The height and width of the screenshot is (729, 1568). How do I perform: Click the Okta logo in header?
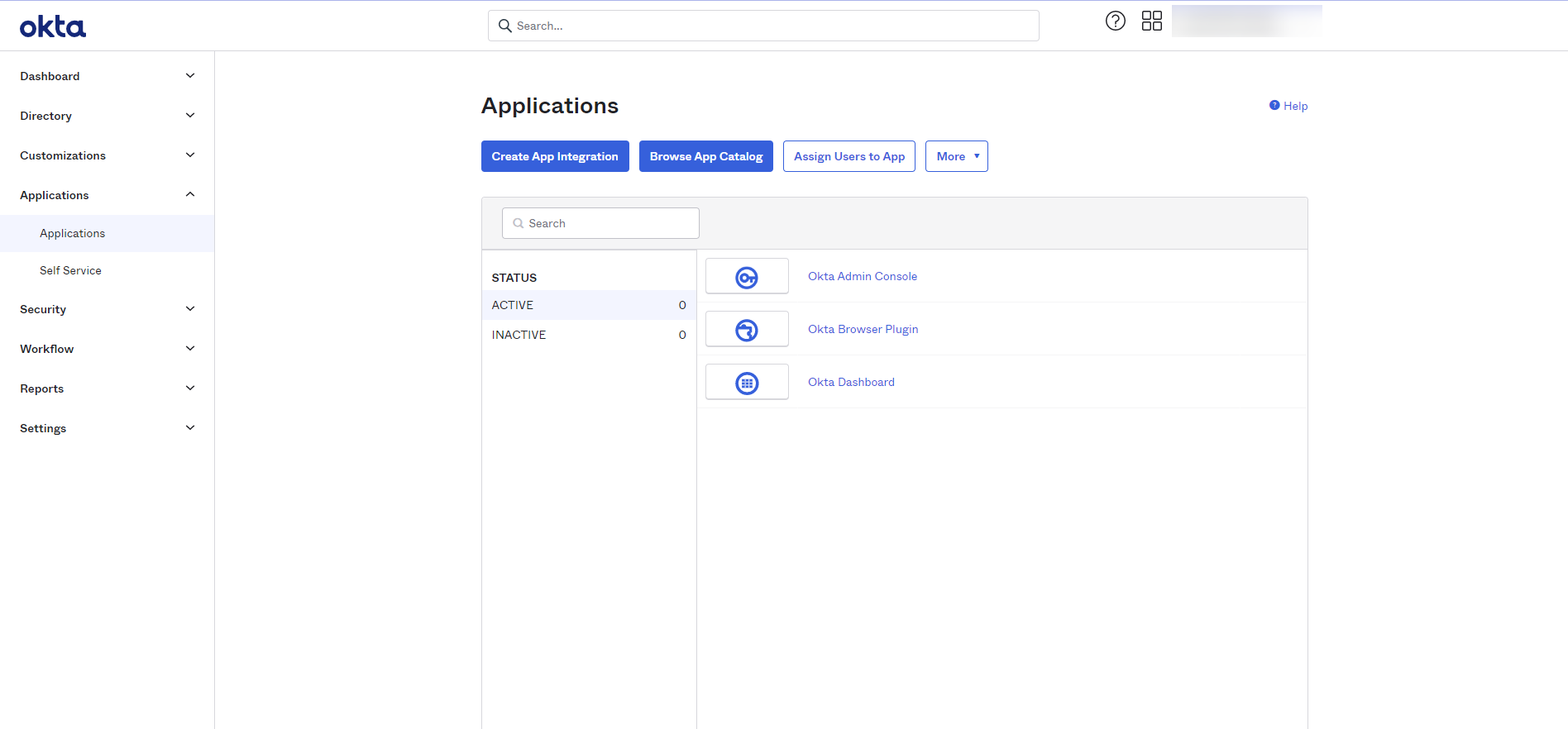click(x=53, y=27)
